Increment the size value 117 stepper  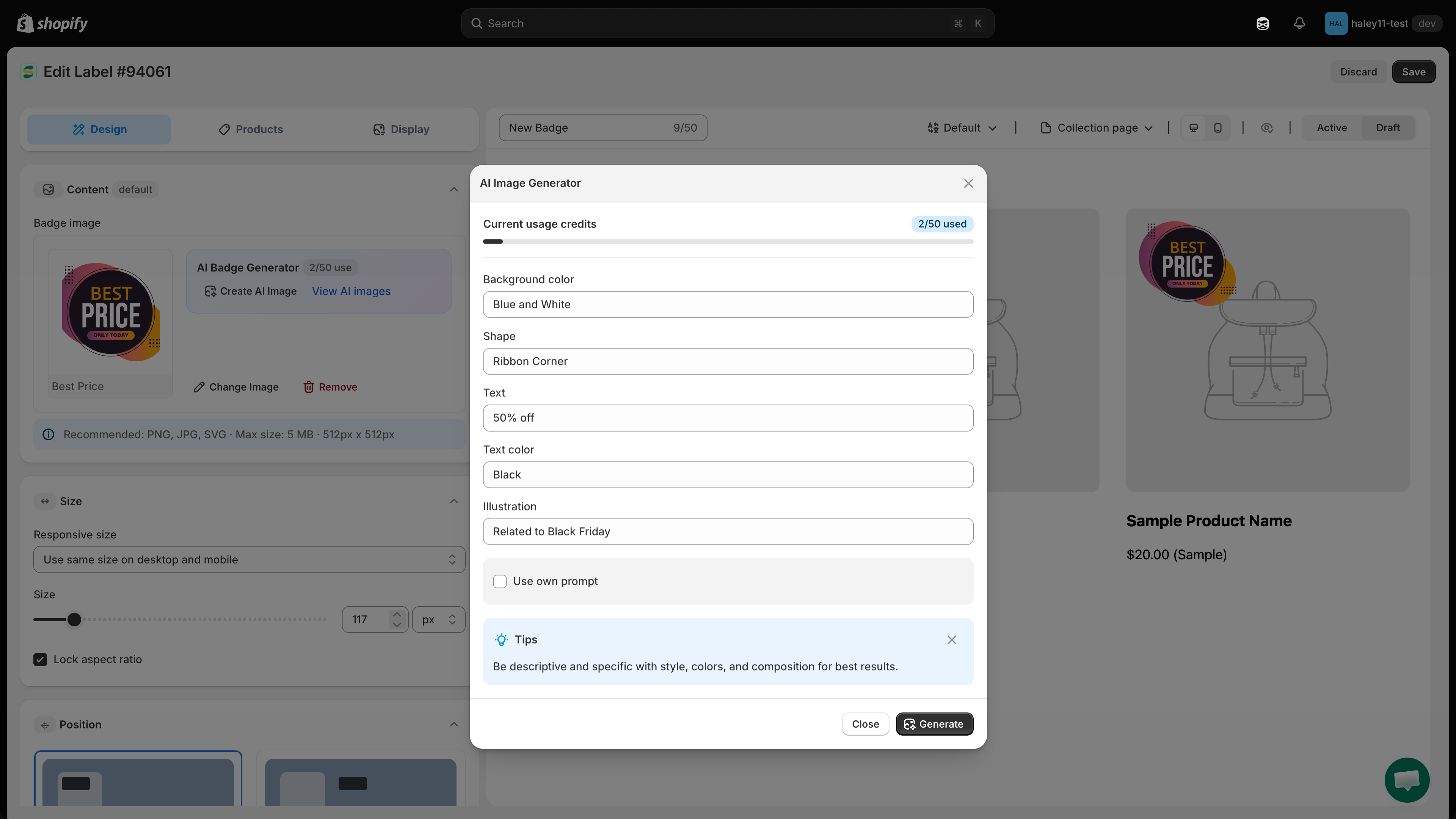pos(397,614)
